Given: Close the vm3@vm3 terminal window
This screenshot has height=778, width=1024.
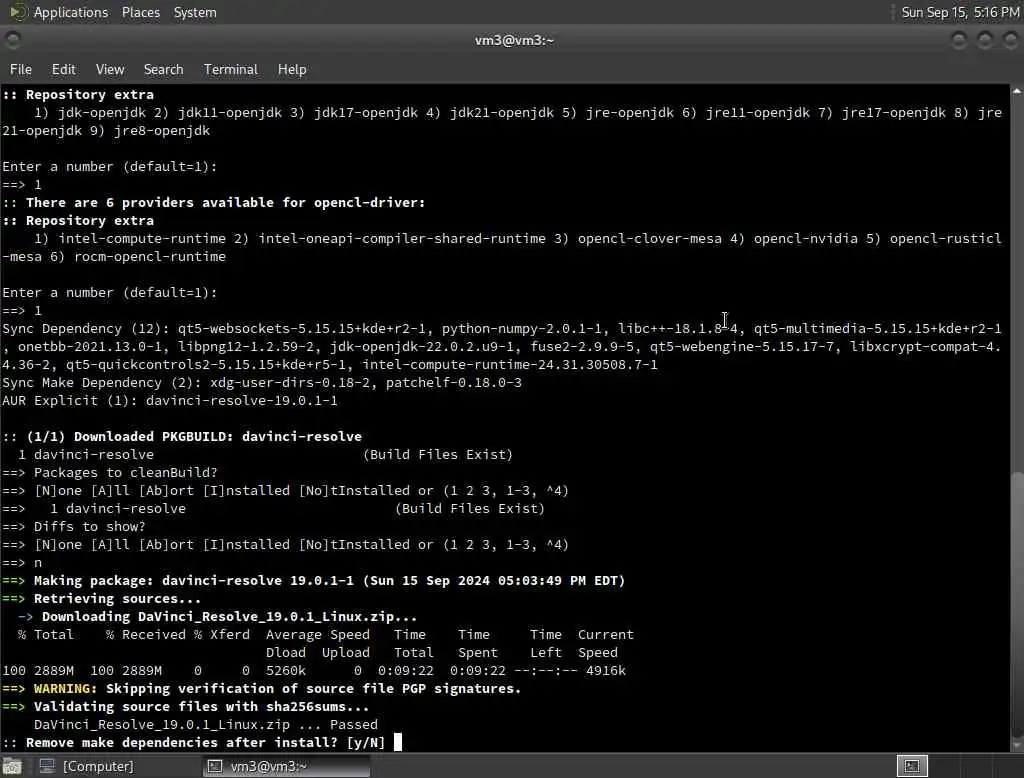Looking at the screenshot, I should pos(1010,41).
